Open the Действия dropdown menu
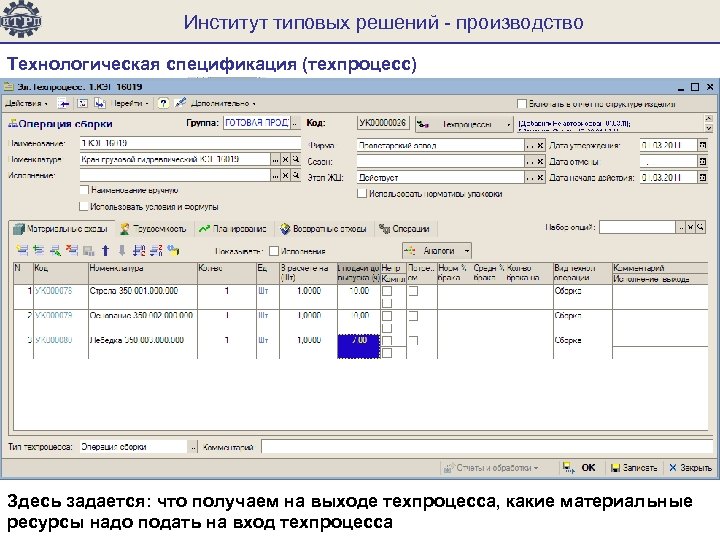The image size is (720, 540). [26, 103]
